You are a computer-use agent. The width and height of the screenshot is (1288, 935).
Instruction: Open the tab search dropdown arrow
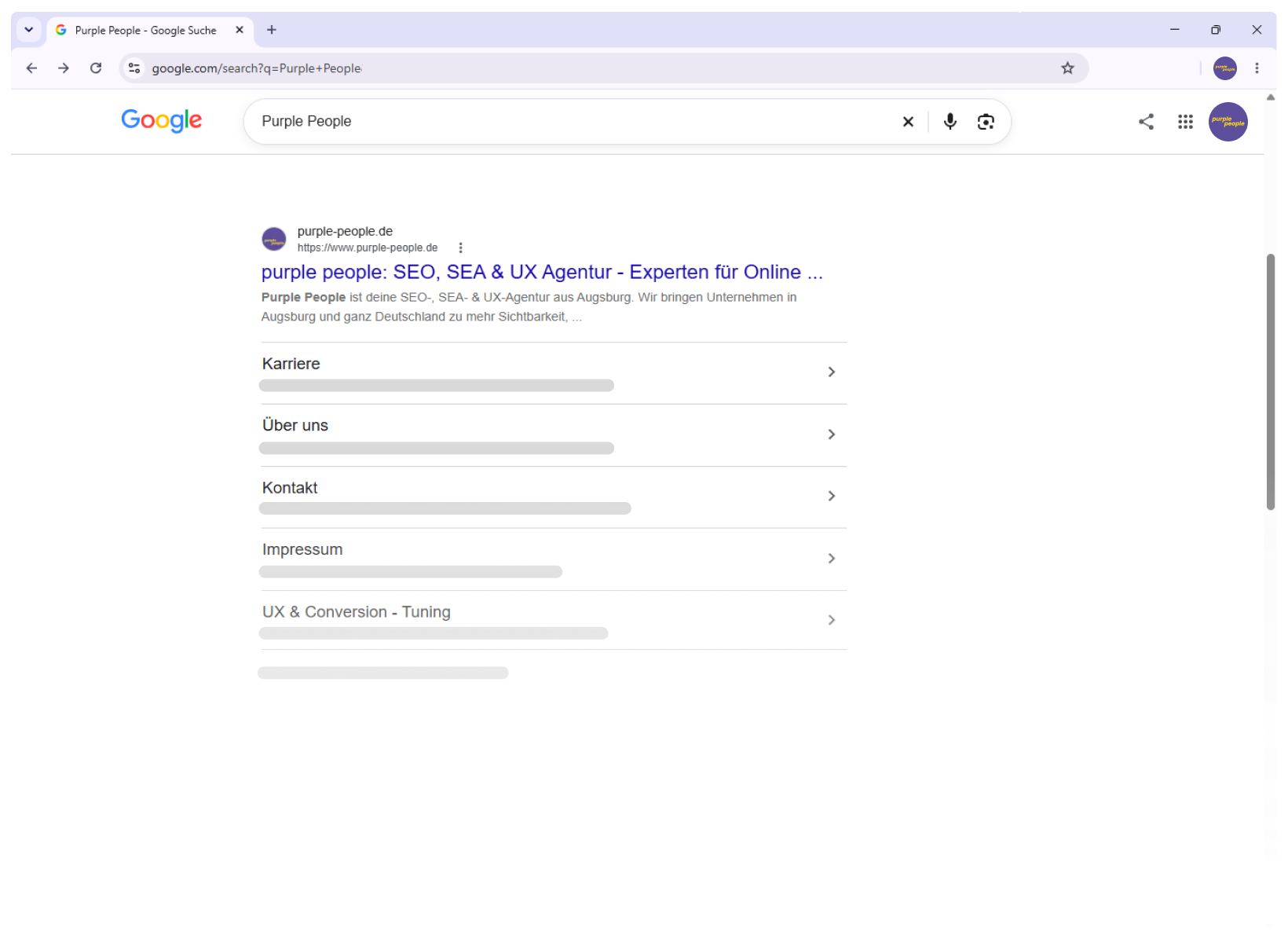tap(29, 30)
